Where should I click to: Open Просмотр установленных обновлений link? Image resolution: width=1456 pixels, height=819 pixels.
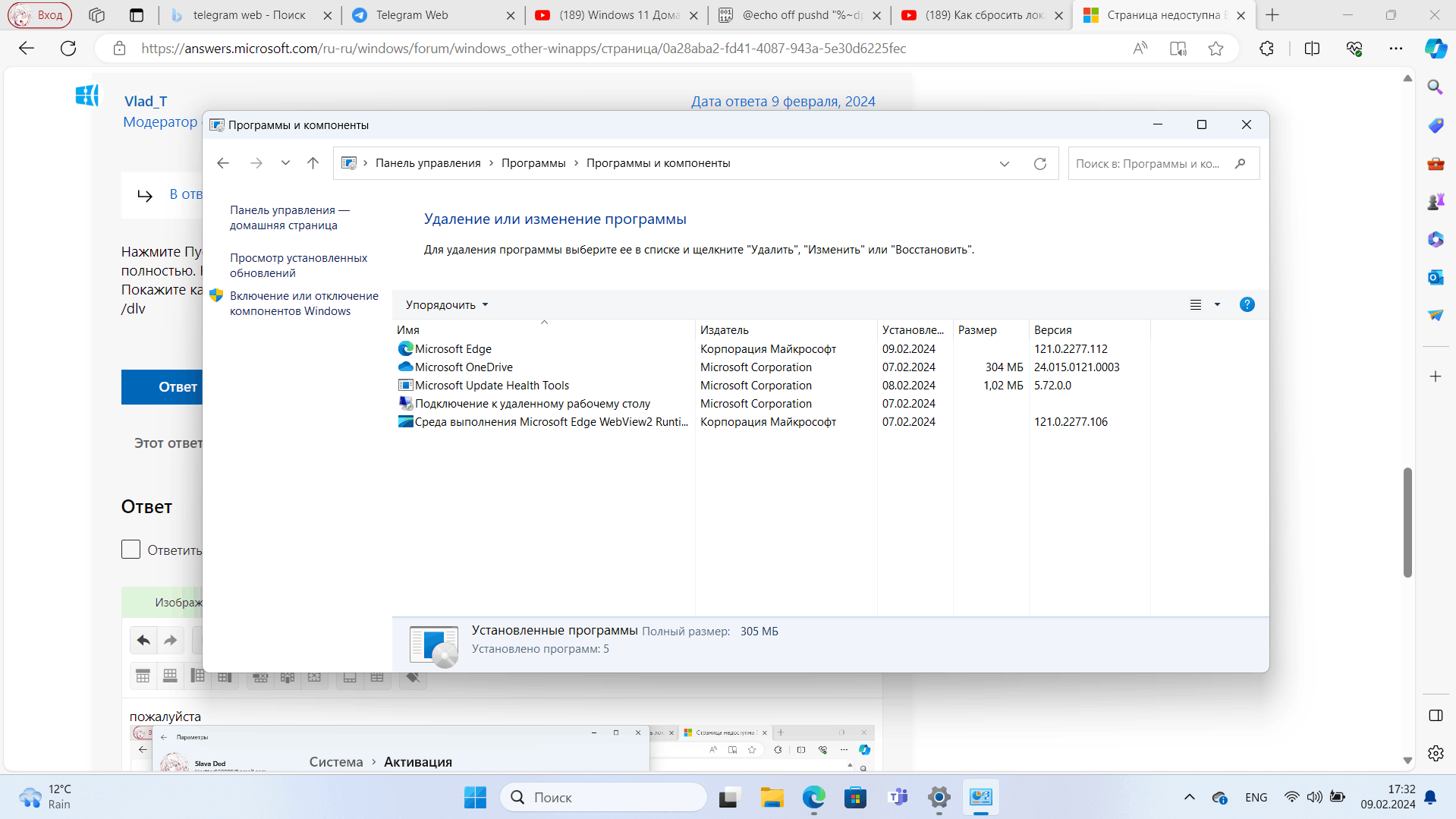pos(298,265)
